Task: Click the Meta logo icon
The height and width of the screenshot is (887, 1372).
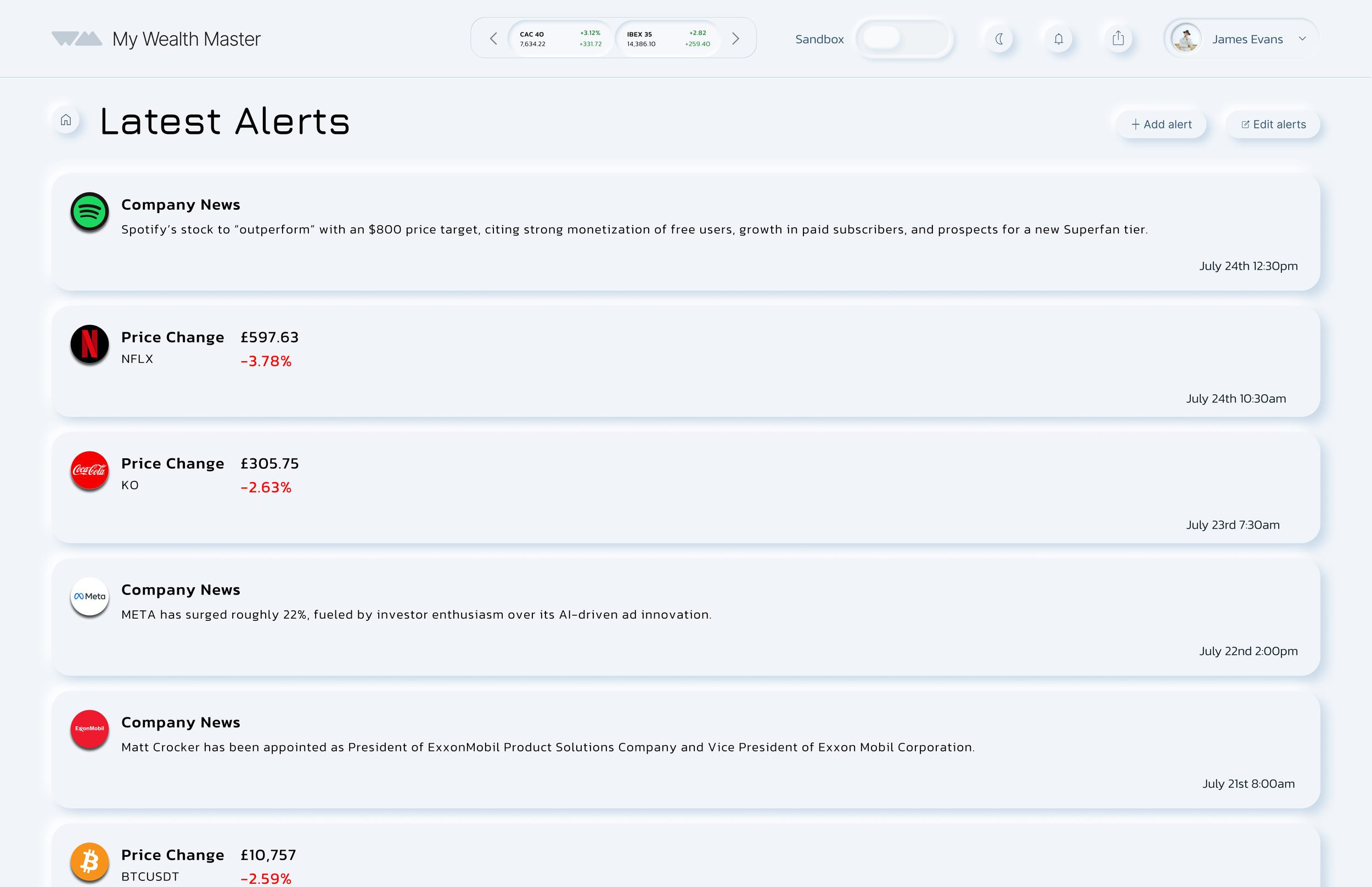Action: 89,596
